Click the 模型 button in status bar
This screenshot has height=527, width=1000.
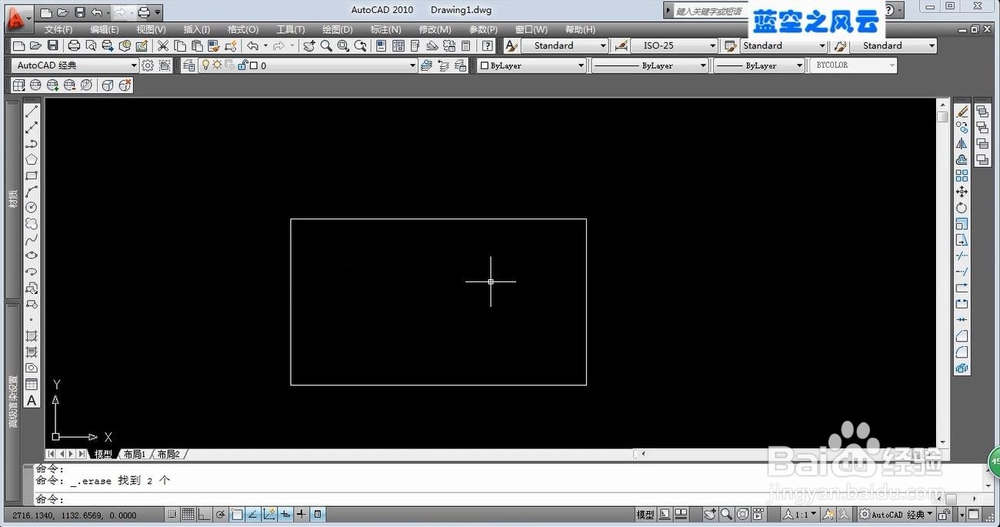(x=645, y=514)
